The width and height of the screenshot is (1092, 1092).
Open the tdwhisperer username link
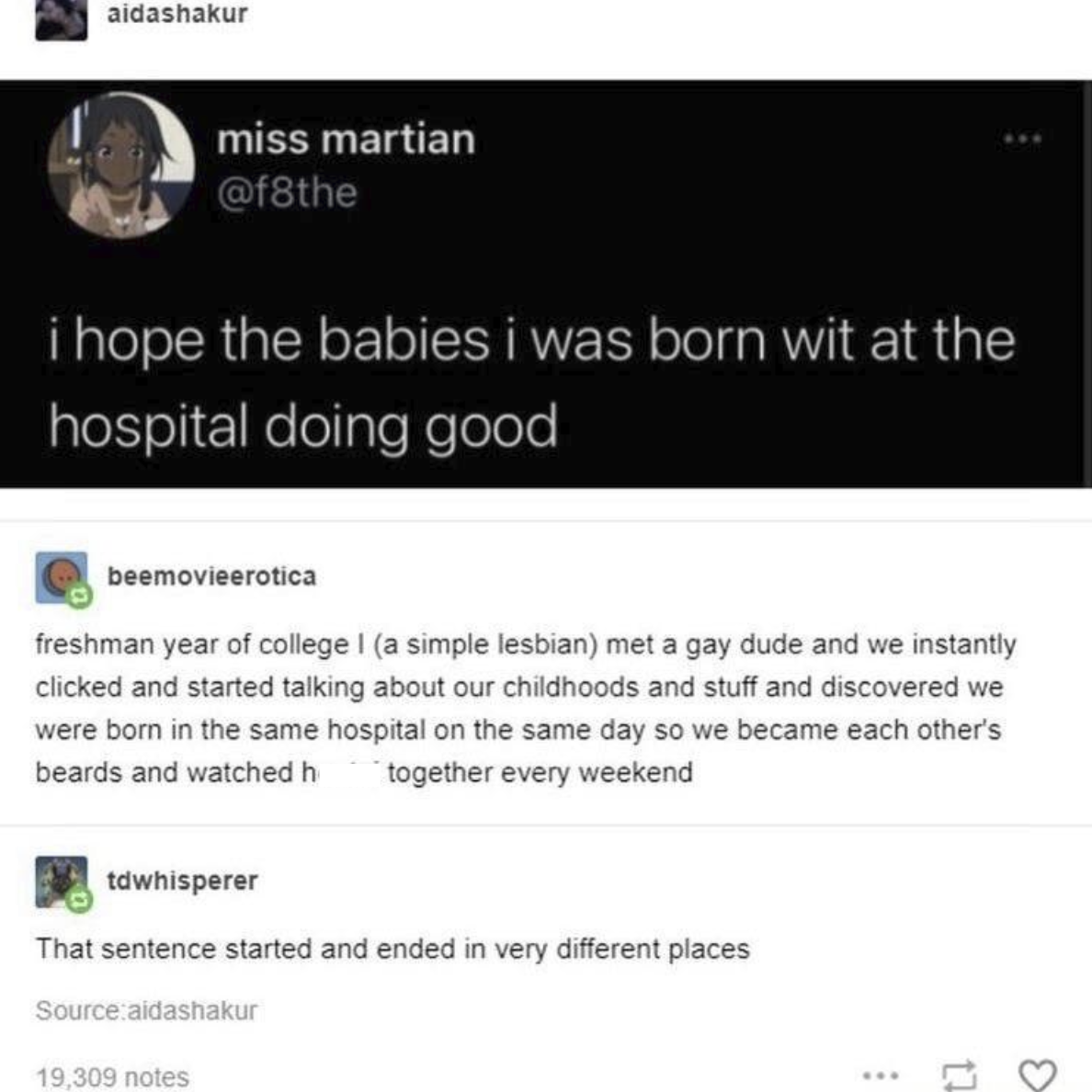[182, 881]
